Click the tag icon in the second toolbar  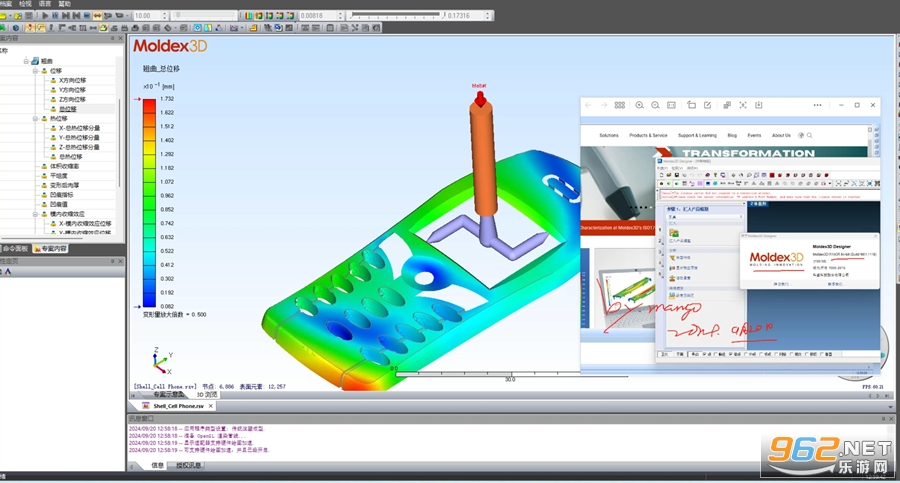point(168,28)
